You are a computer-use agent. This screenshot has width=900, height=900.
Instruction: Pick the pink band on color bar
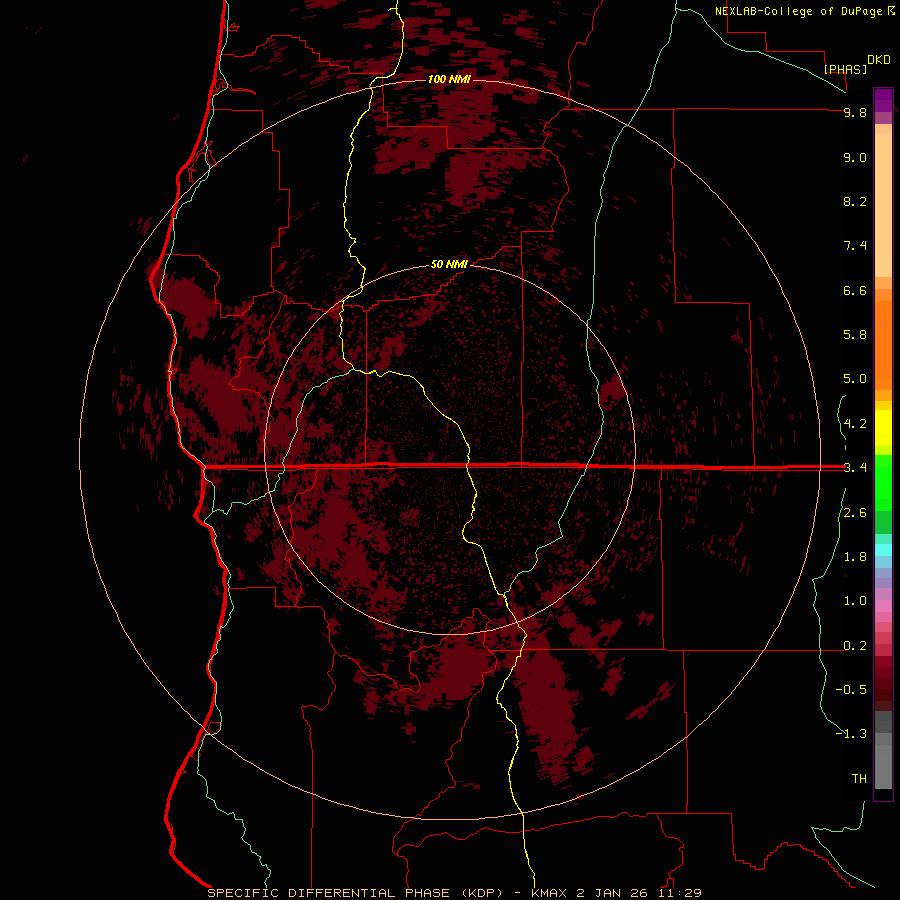[x=883, y=606]
